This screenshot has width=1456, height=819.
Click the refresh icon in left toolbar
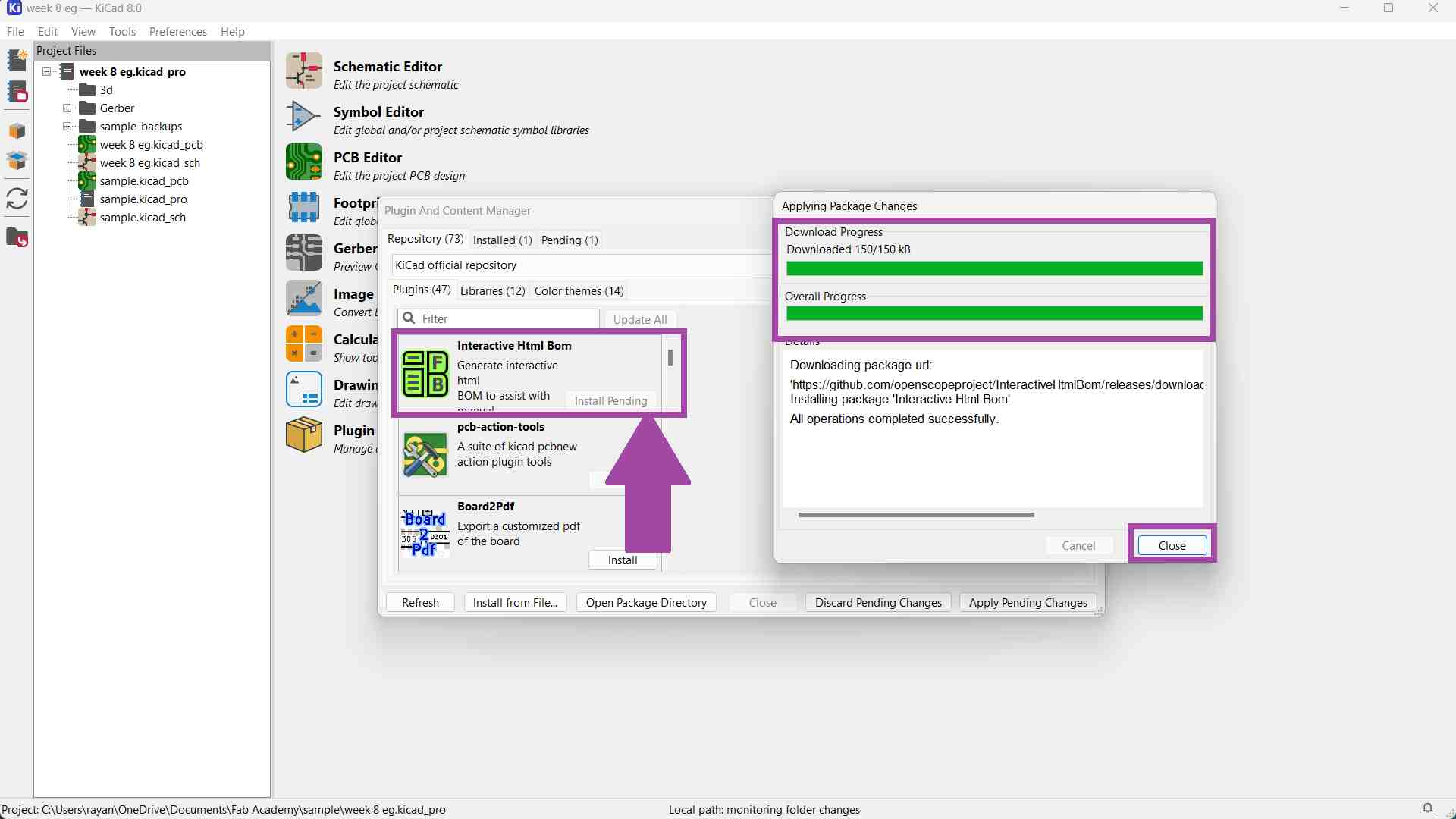(17, 199)
